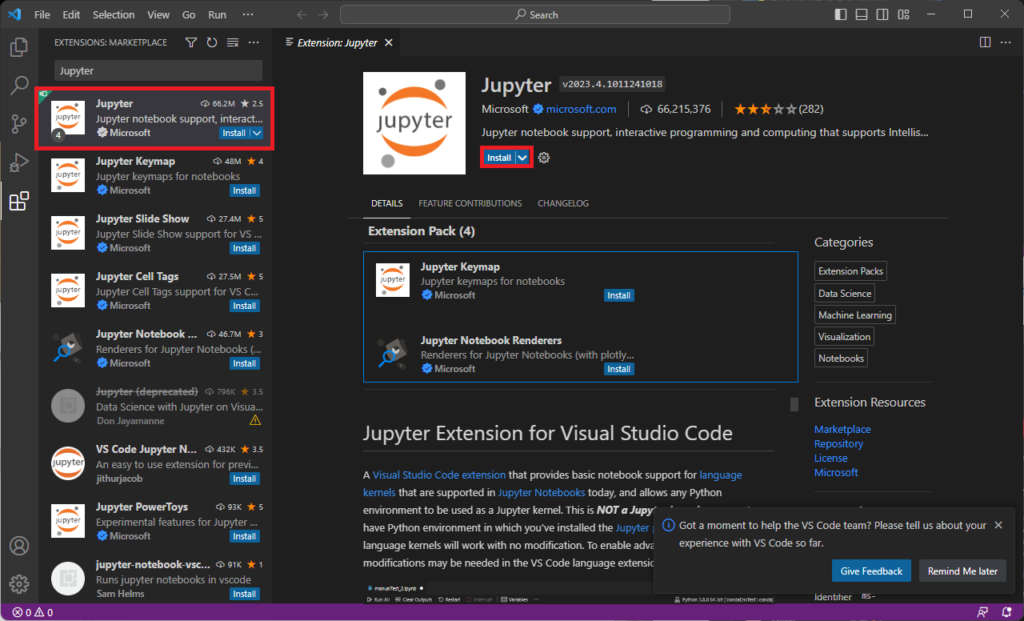Go forward with the navigation arrow
The width and height of the screenshot is (1024, 621).
[x=323, y=14]
